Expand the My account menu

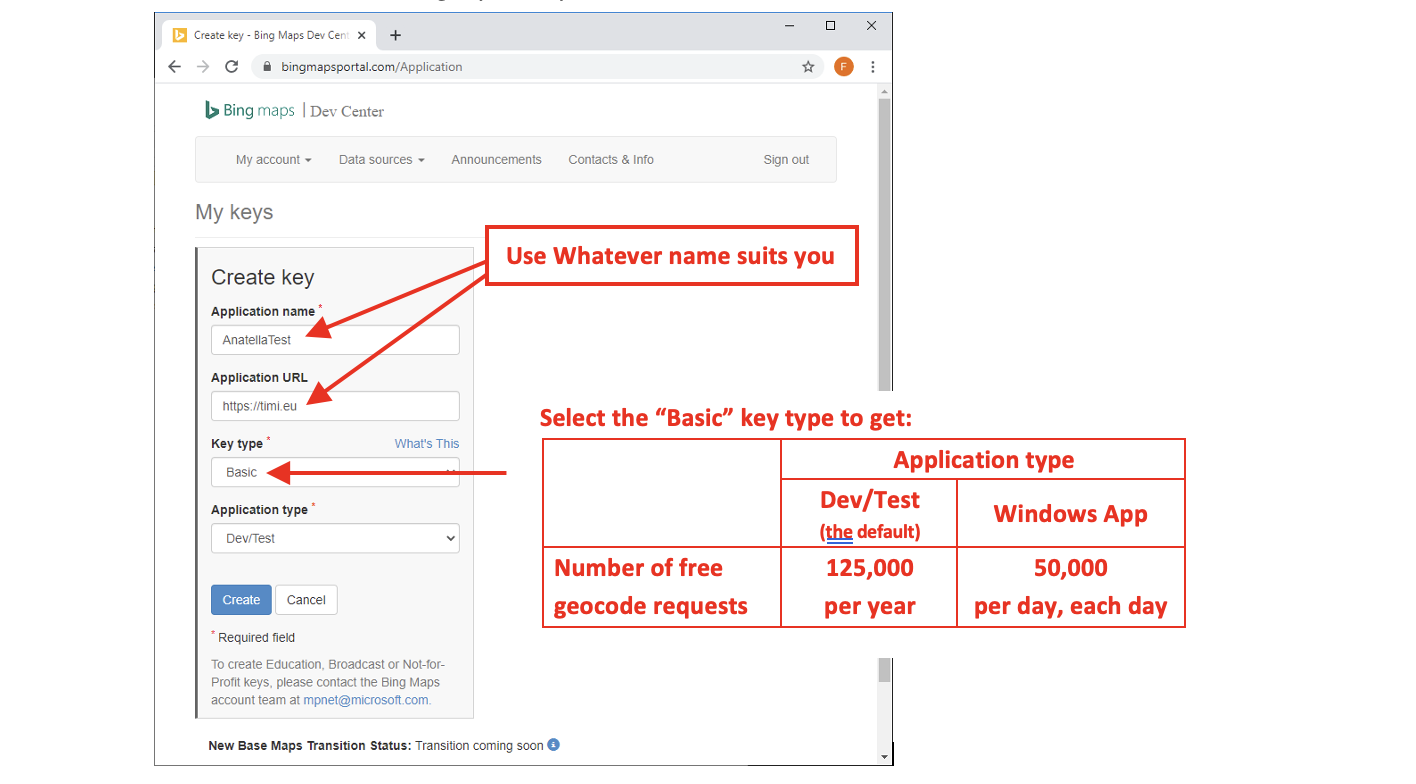(273, 160)
